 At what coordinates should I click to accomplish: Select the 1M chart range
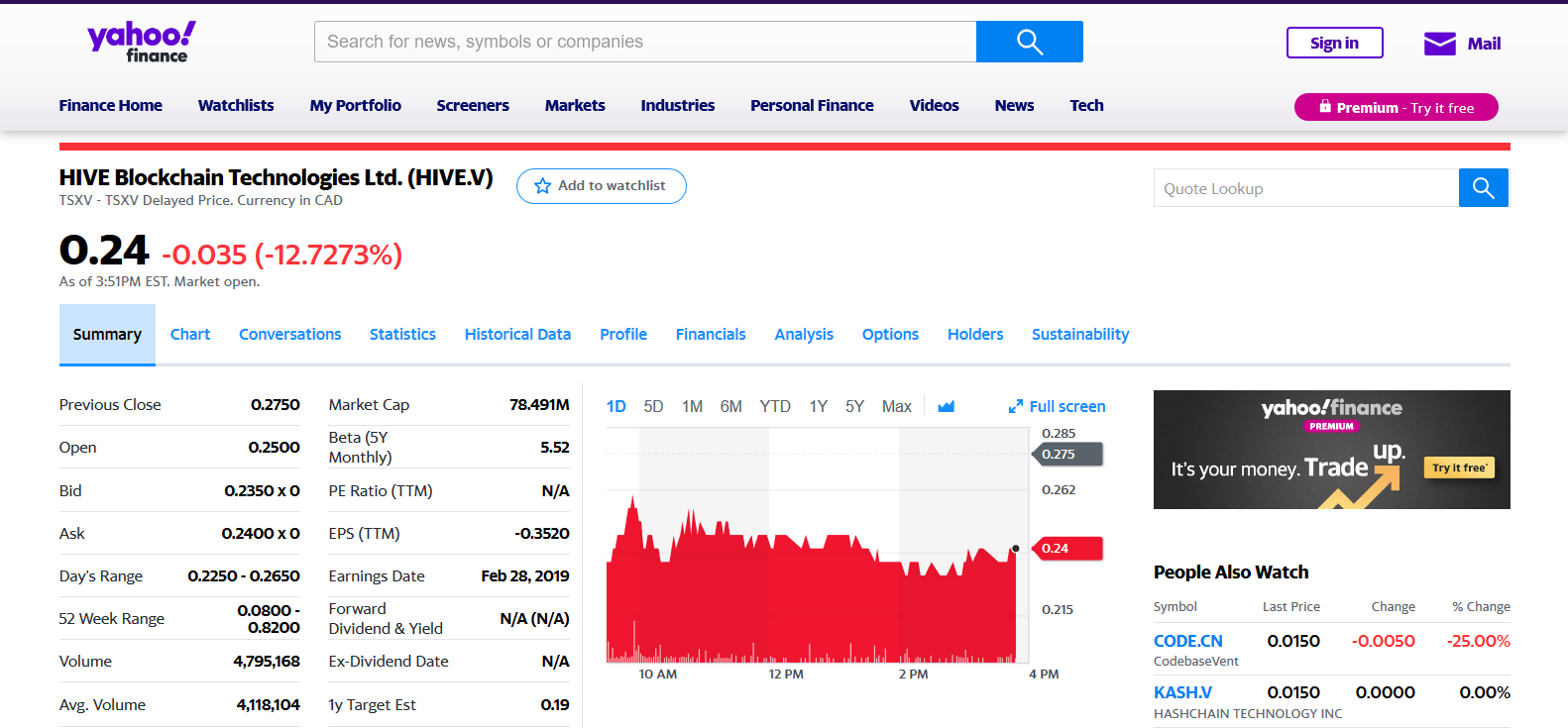692,406
